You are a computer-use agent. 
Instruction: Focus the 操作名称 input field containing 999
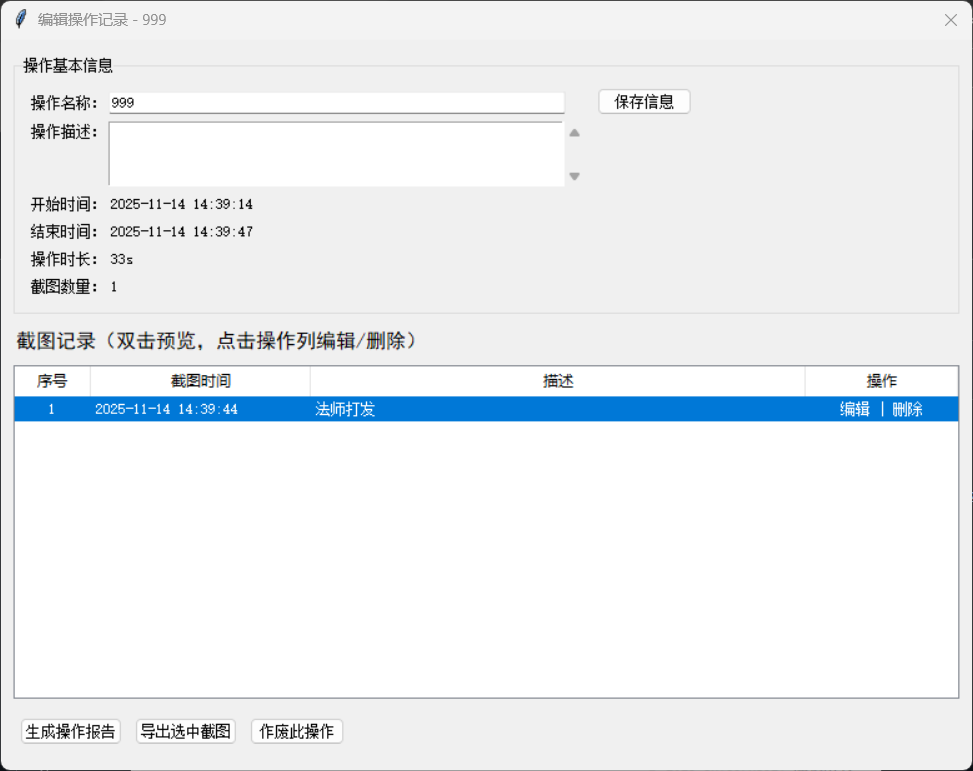pos(337,102)
